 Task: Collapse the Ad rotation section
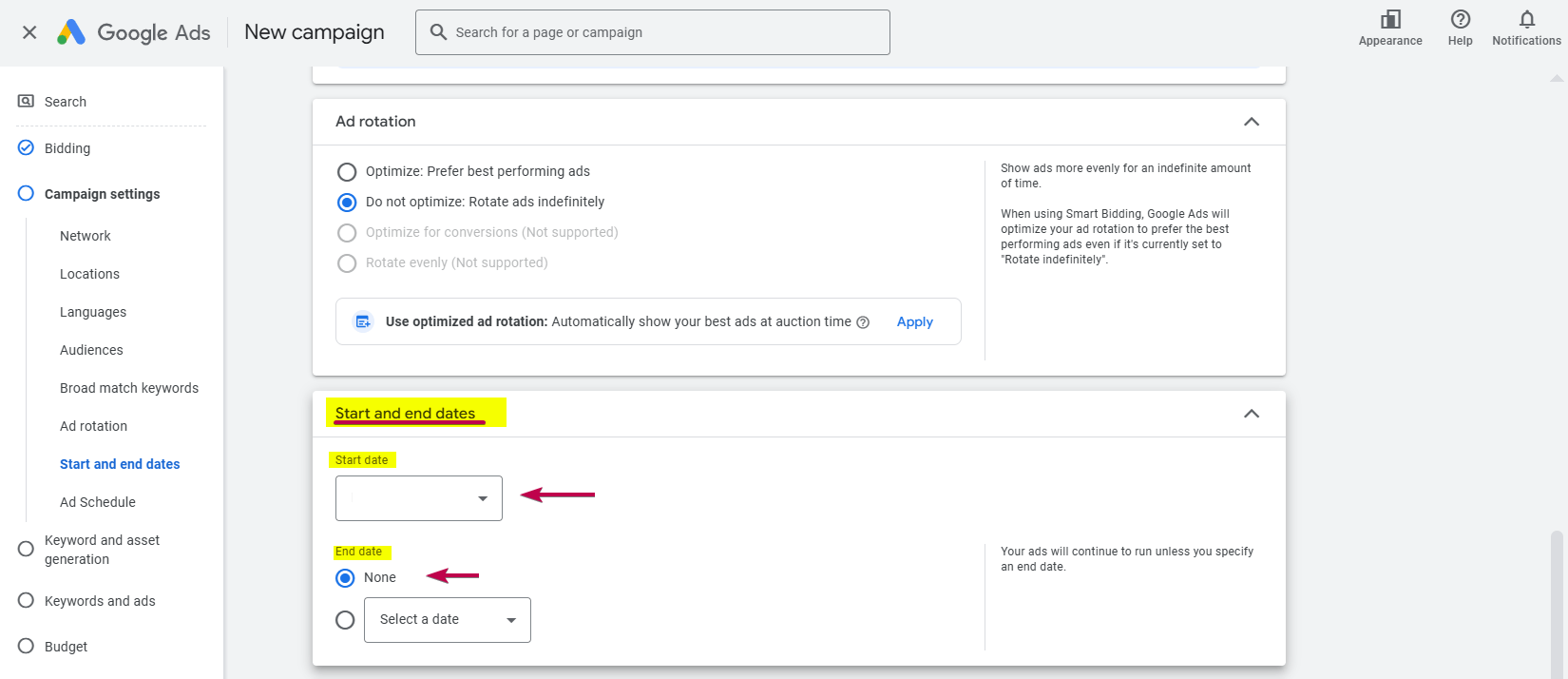(1251, 122)
